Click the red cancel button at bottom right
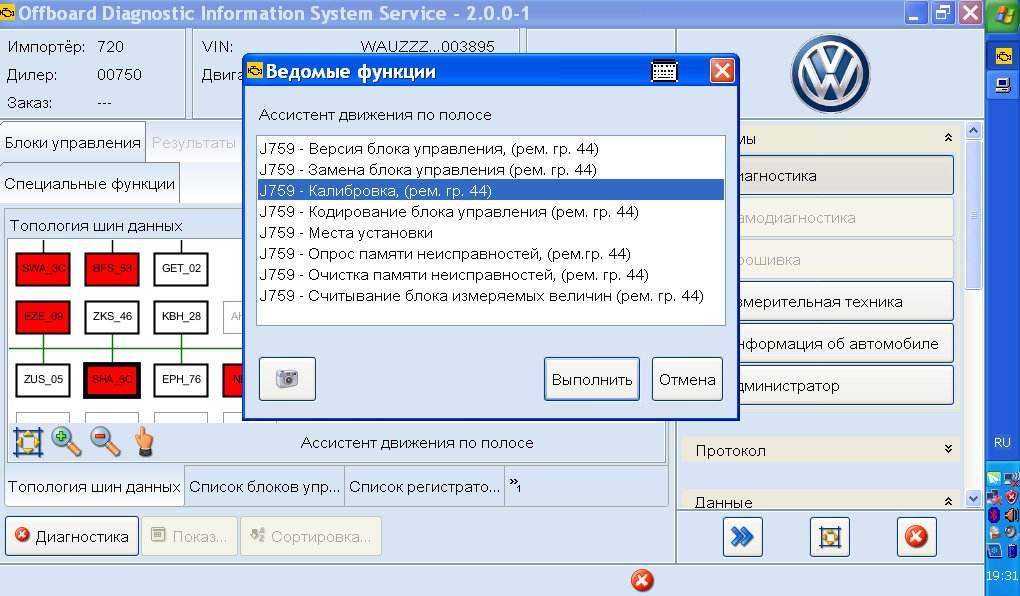 pyautogui.click(x=917, y=537)
